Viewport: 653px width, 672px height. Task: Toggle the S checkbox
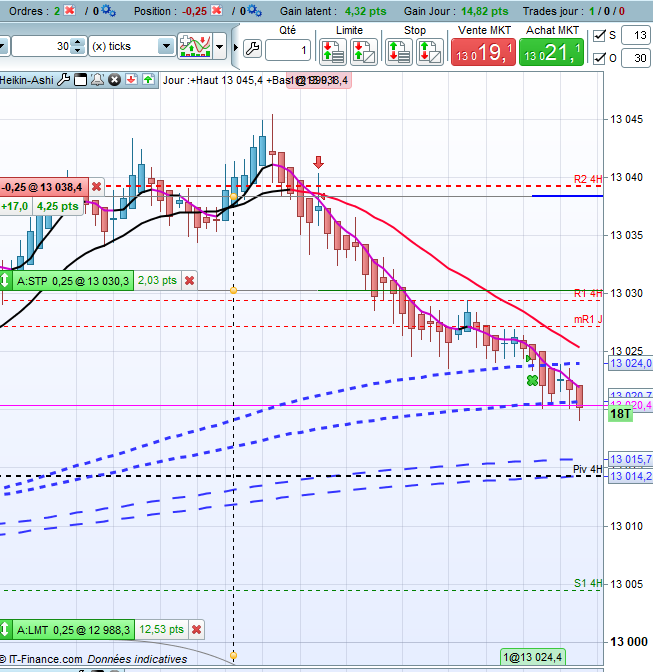tap(599, 35)
